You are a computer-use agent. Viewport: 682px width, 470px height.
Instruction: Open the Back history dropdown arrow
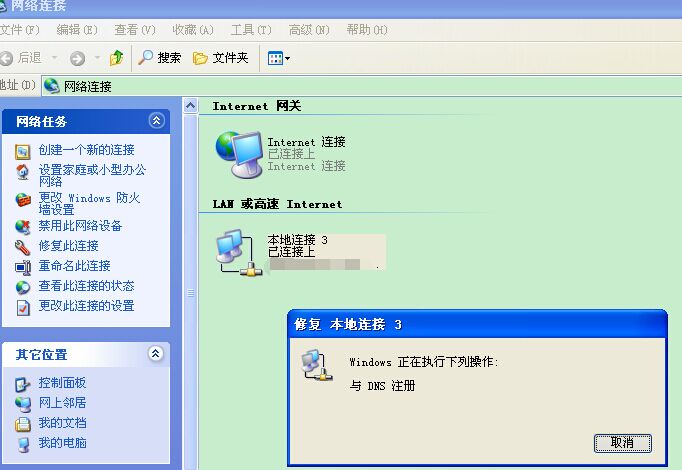[54, 58]
